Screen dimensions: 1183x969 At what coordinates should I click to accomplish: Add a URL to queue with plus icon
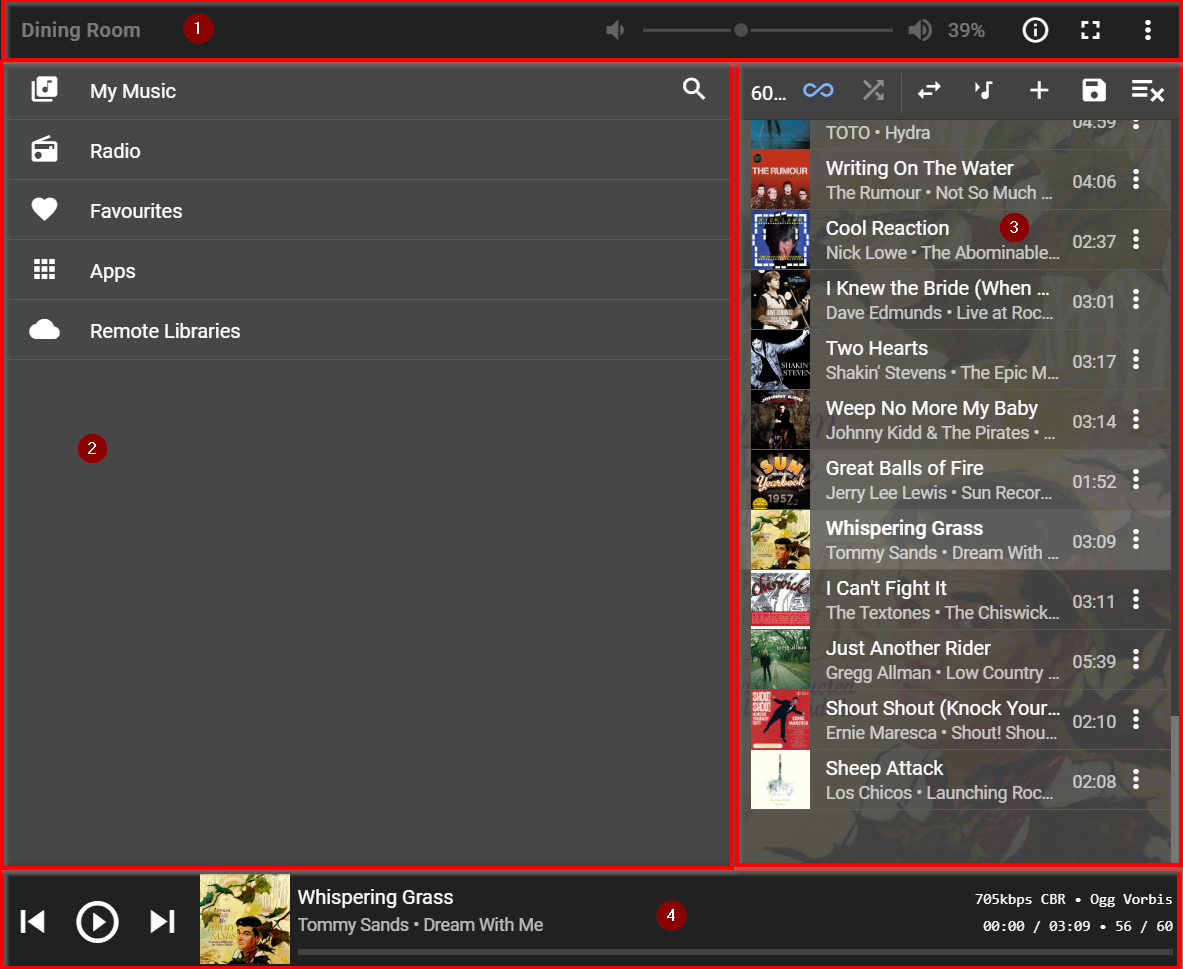pos(1039,90)
